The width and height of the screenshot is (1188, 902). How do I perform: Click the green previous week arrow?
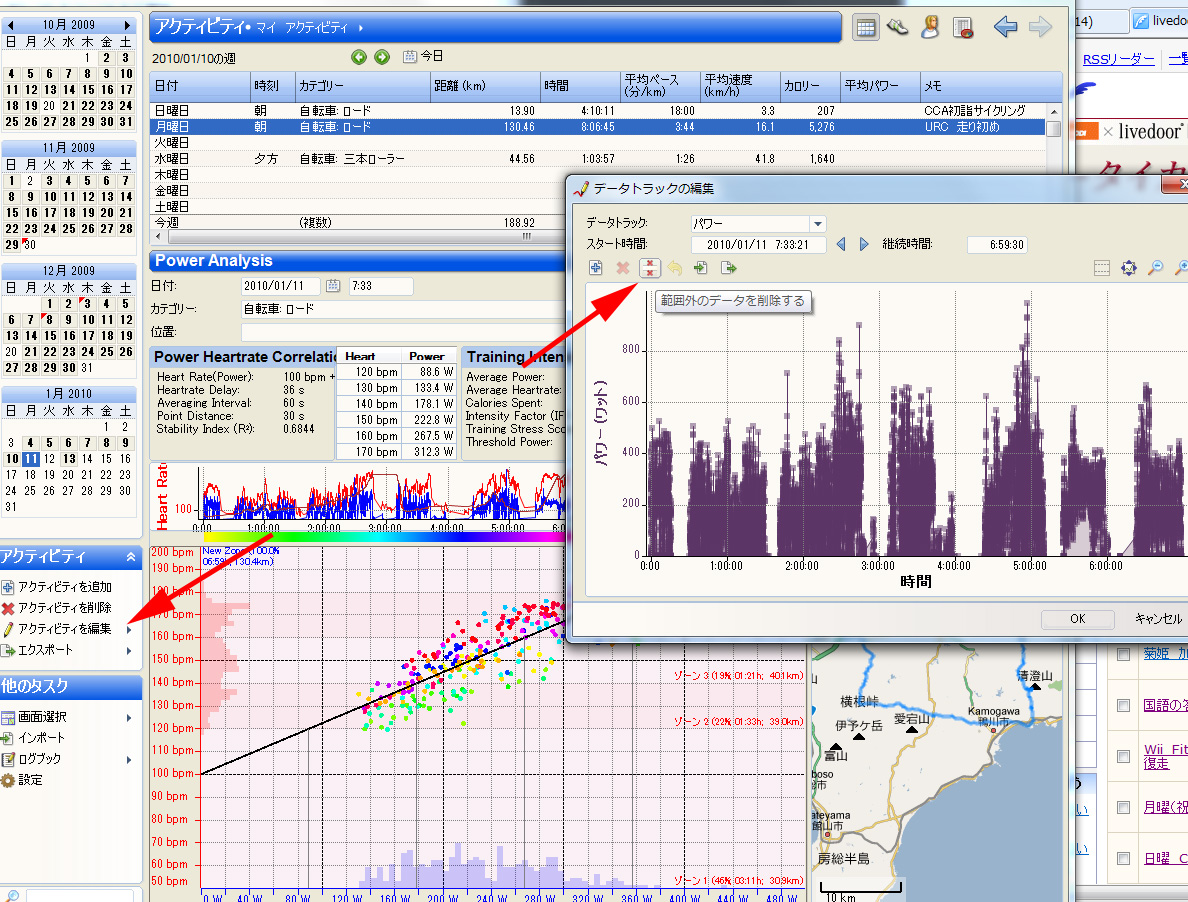pos(359,57)
